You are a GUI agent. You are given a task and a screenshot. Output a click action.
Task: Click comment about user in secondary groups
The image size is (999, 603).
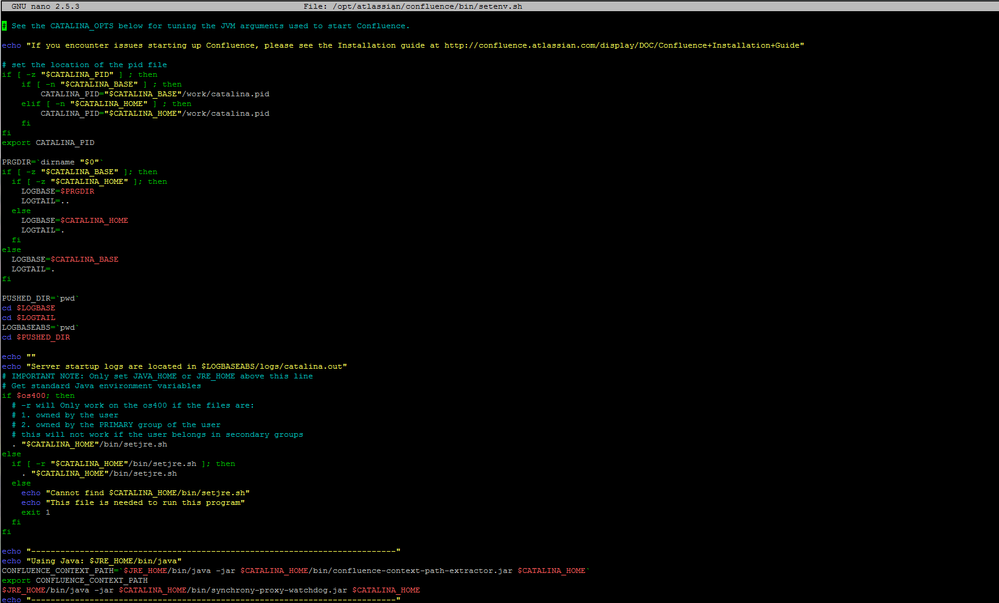coord(157,435)
